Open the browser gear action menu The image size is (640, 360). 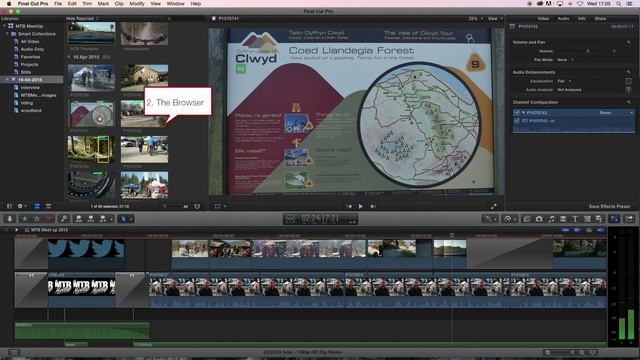(21, 206)
